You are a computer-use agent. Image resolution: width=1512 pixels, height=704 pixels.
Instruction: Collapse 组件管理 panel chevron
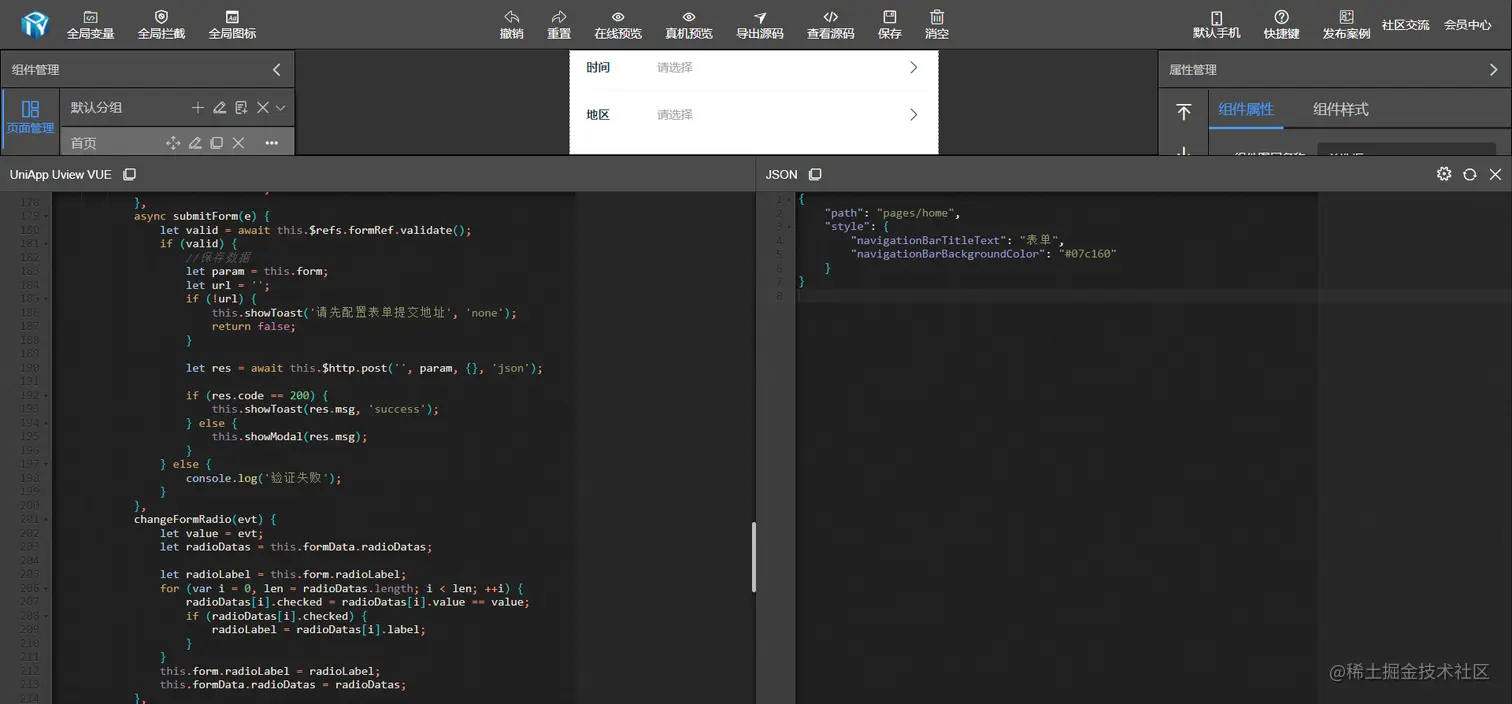click(x=277, y=70)
